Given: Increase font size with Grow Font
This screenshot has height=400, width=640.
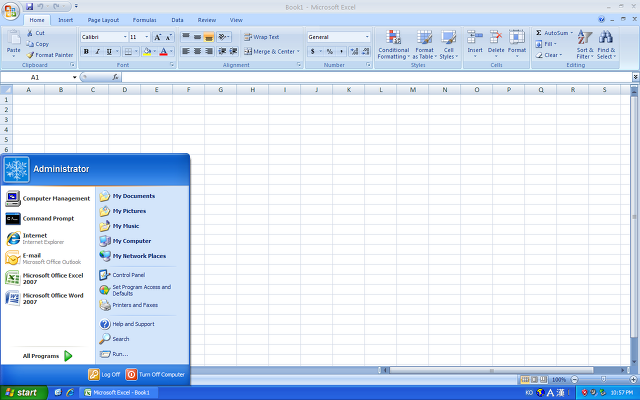Looking at the screenshot, I should point(158,37).
